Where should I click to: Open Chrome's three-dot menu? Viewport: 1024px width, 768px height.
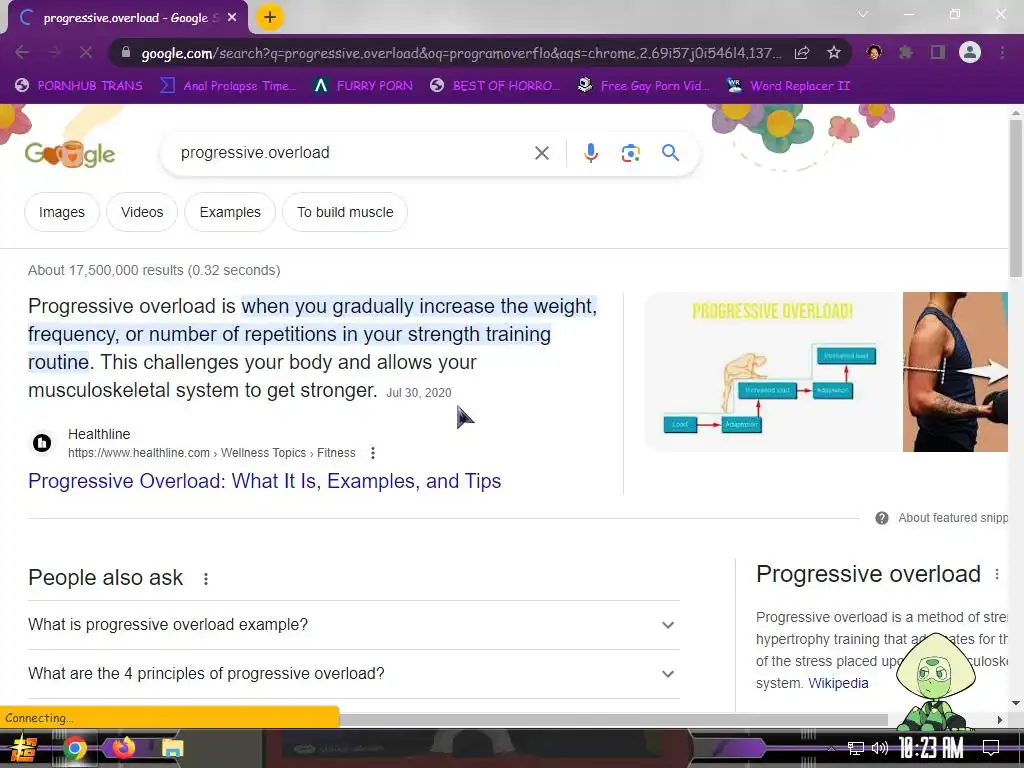[1002, 52]
